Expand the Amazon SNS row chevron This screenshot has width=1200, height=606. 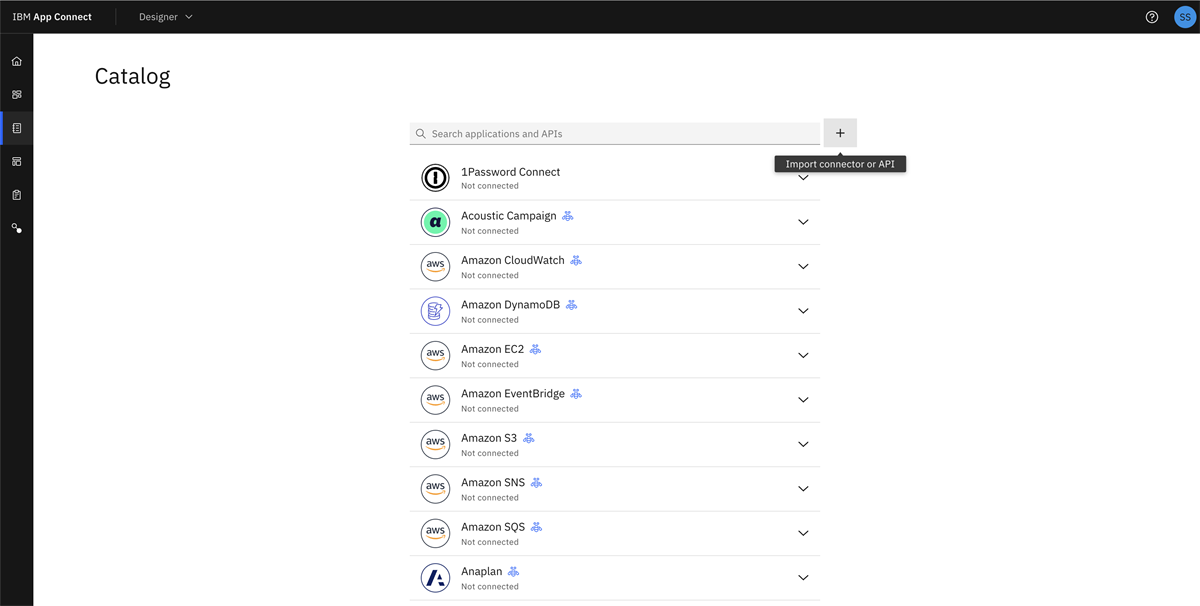803,489
